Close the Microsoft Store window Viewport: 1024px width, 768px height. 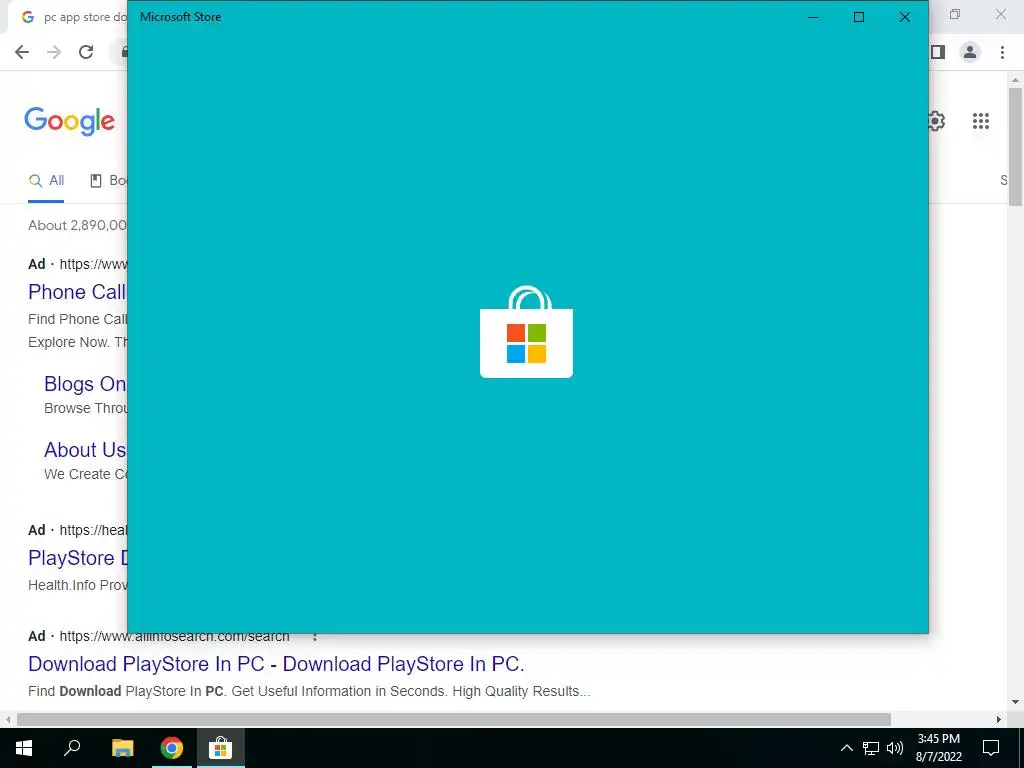point(904,17)
